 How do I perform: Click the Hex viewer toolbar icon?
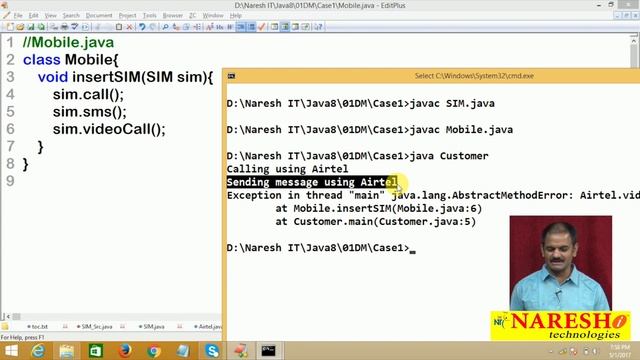220,27
